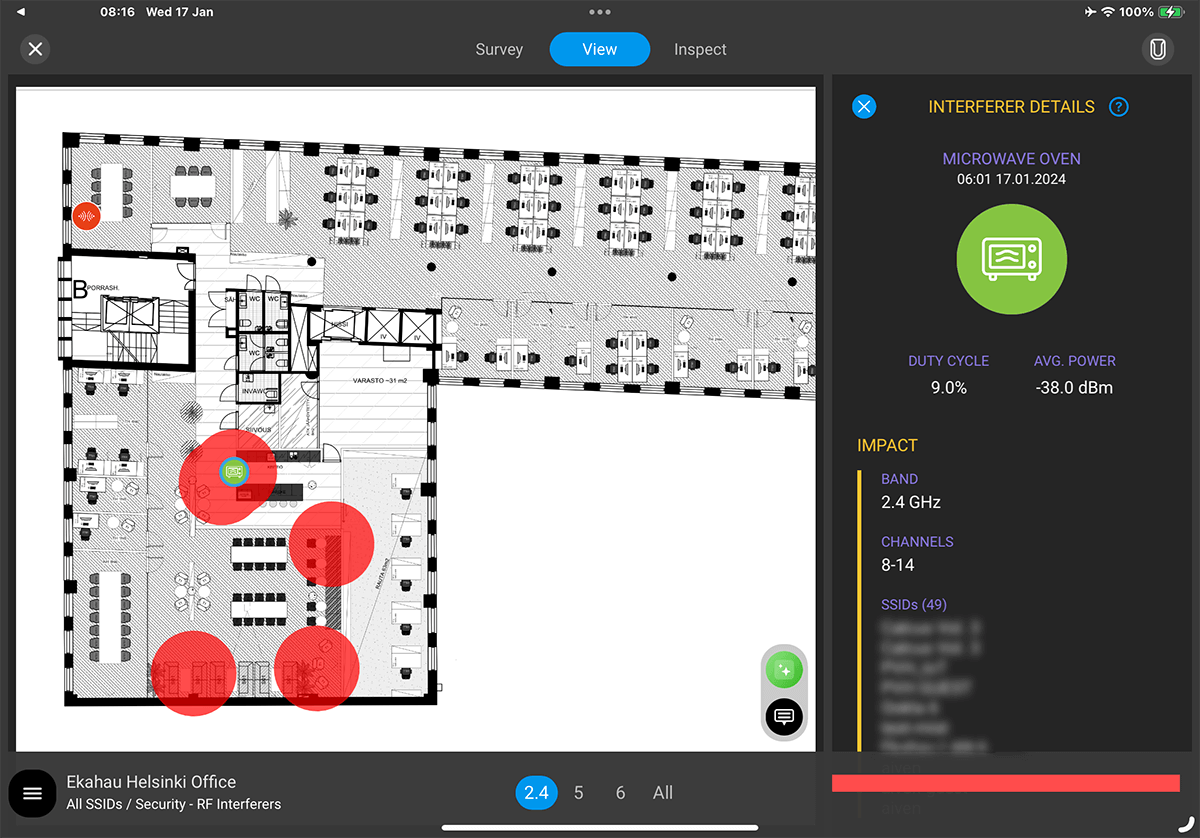Open the Survey tab
The width and height of the screenshot is (1200, 838).
click(x=499, y=49)
